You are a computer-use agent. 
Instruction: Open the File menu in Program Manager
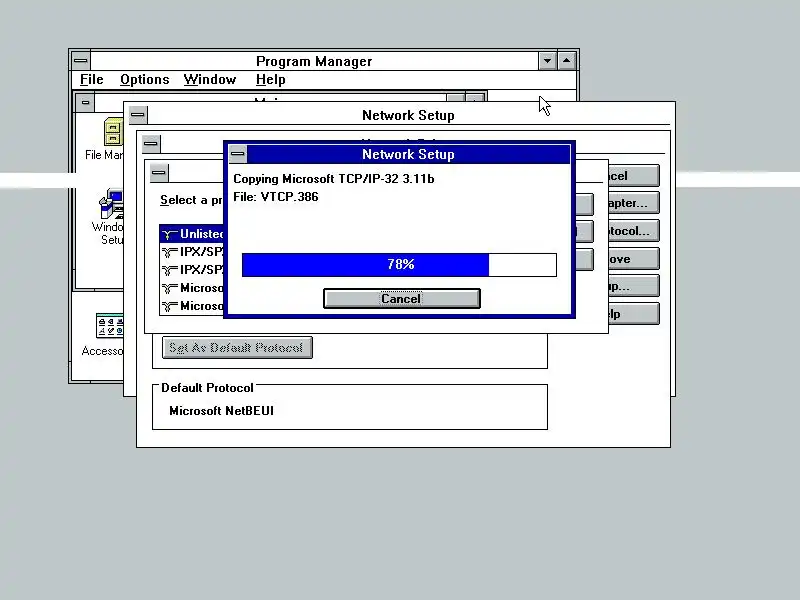click(92, 80)
